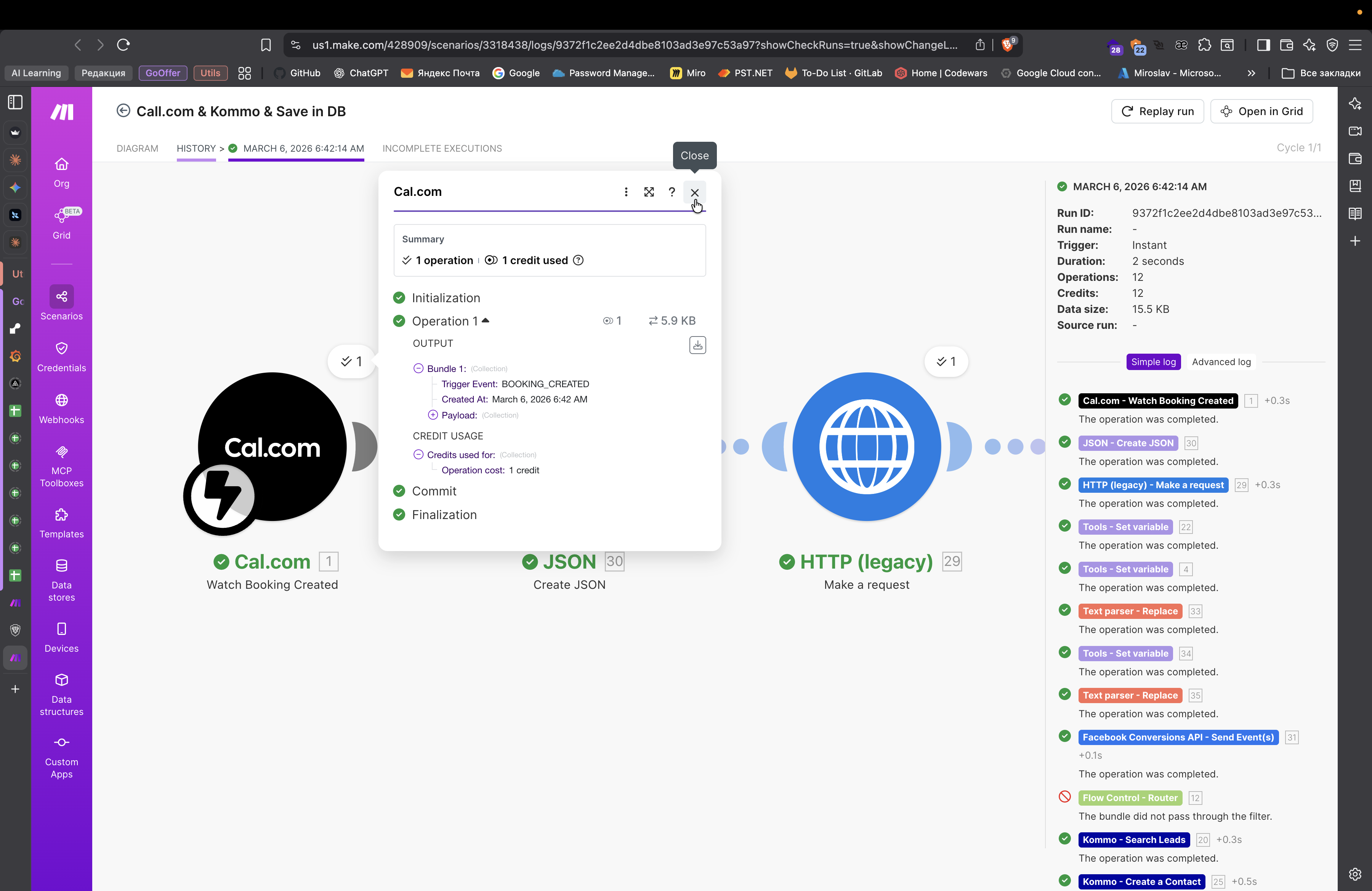Switch to Advanced log view
The height and width of the screenshot is (891, 1372).
[x=1221, y=362]
